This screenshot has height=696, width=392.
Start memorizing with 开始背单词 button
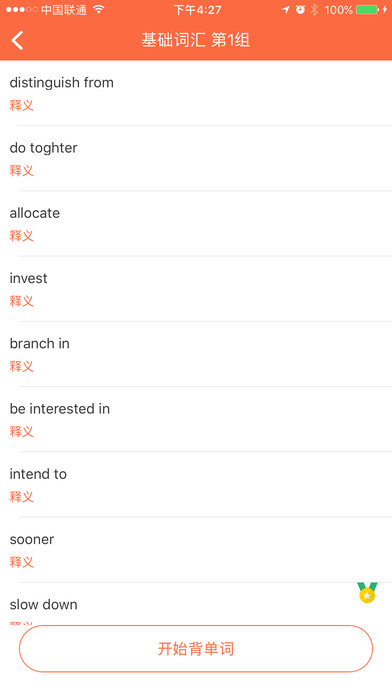(x=196, y=649)
